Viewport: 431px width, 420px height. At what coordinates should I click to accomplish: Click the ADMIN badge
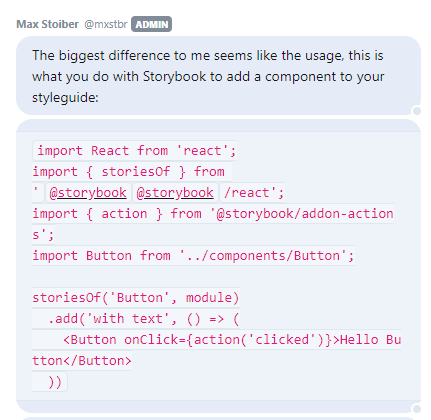coord(151,24)
